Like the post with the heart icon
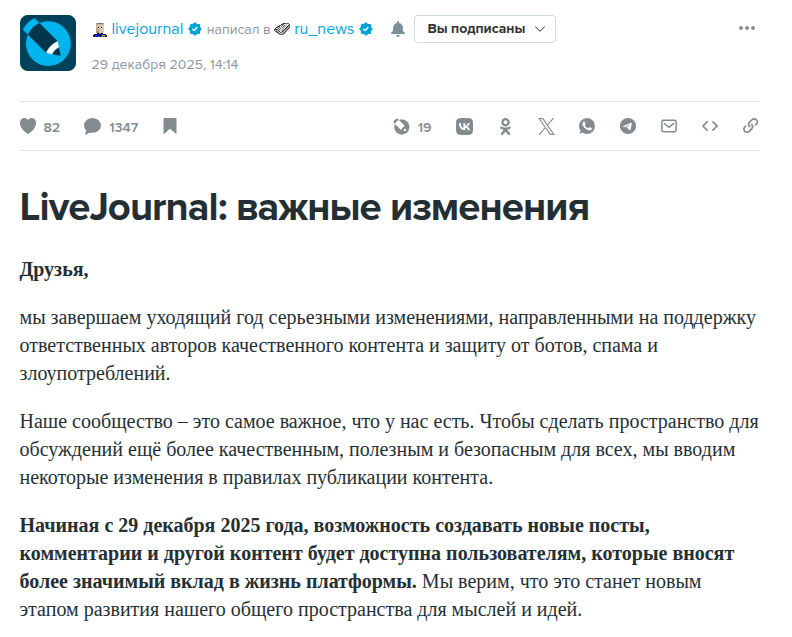Viewport: 792px width, 637px height. tap(29, 127)
